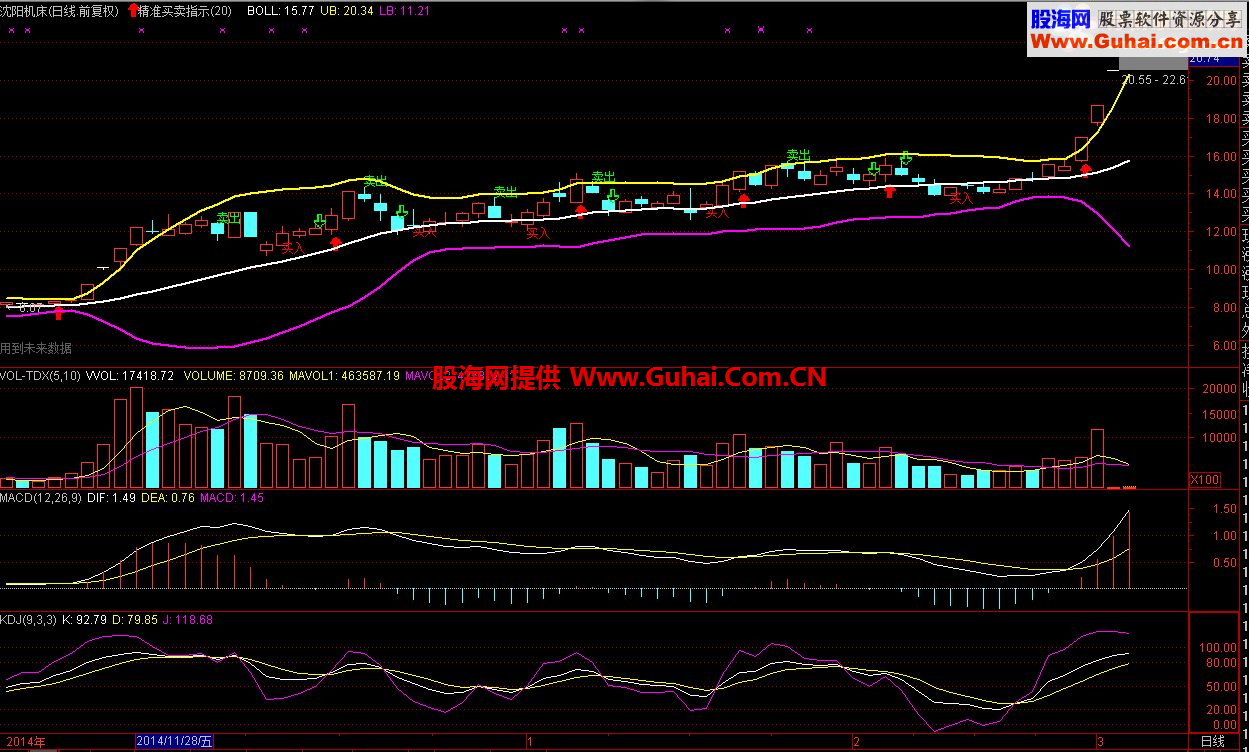Select the MAVOL1: 463587.19 readout
The width and height of the screenshot is (1249, 752).
(x=344, y=376)
